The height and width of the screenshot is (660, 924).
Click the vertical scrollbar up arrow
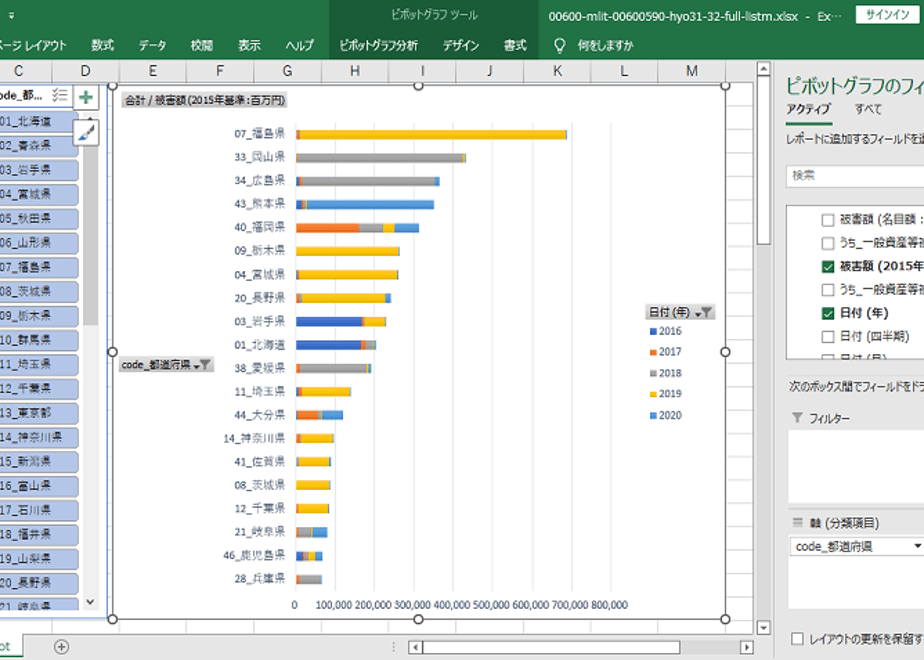pos(763,69)
